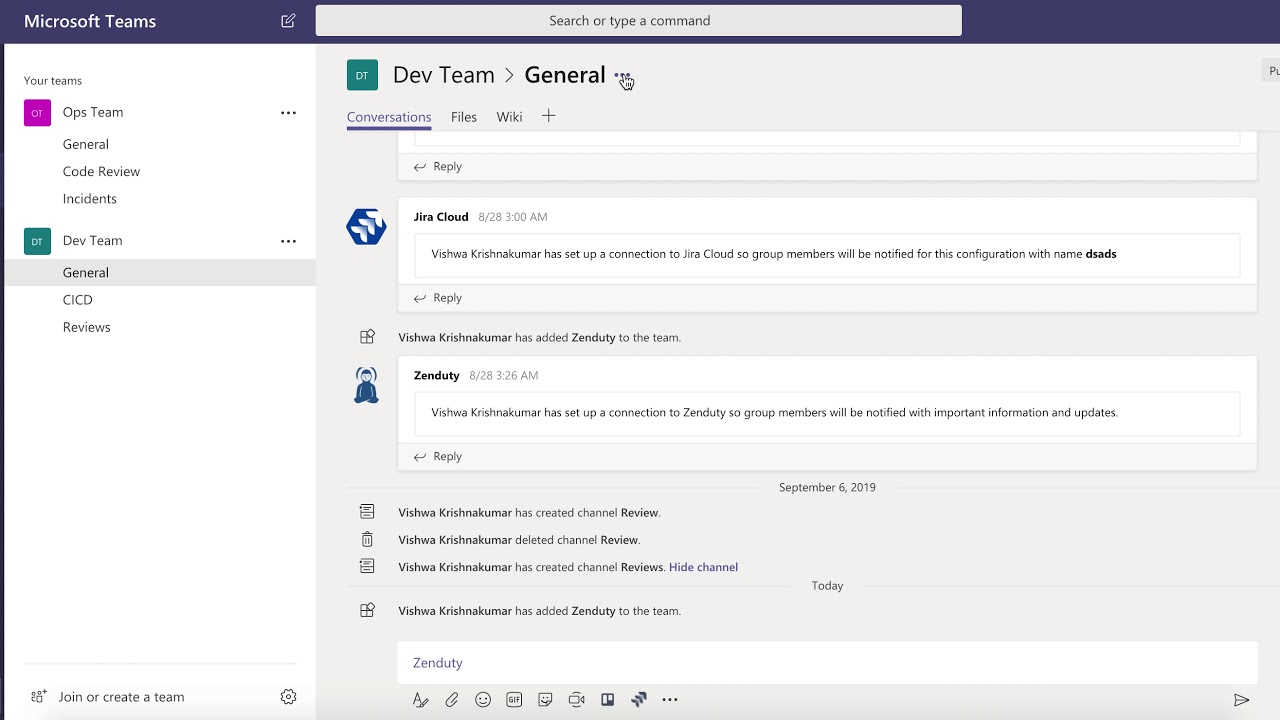Switch to the Conversations tab

coord(389,117)
